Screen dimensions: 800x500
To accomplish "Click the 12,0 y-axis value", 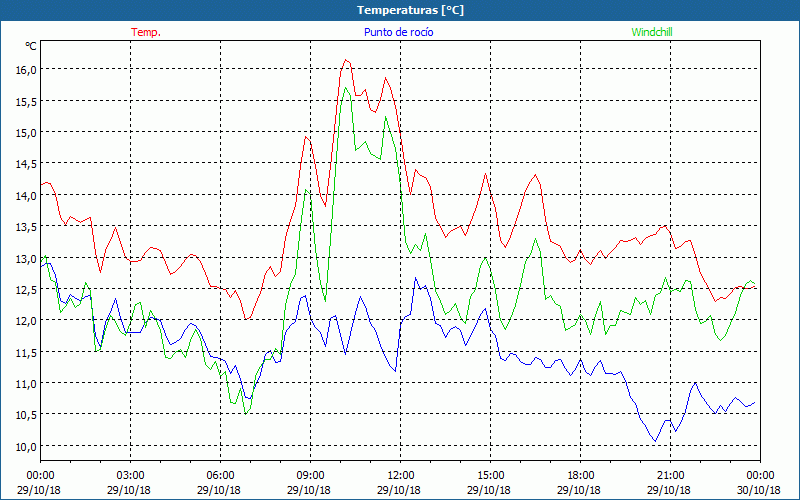I will click(x=26, y=321).
